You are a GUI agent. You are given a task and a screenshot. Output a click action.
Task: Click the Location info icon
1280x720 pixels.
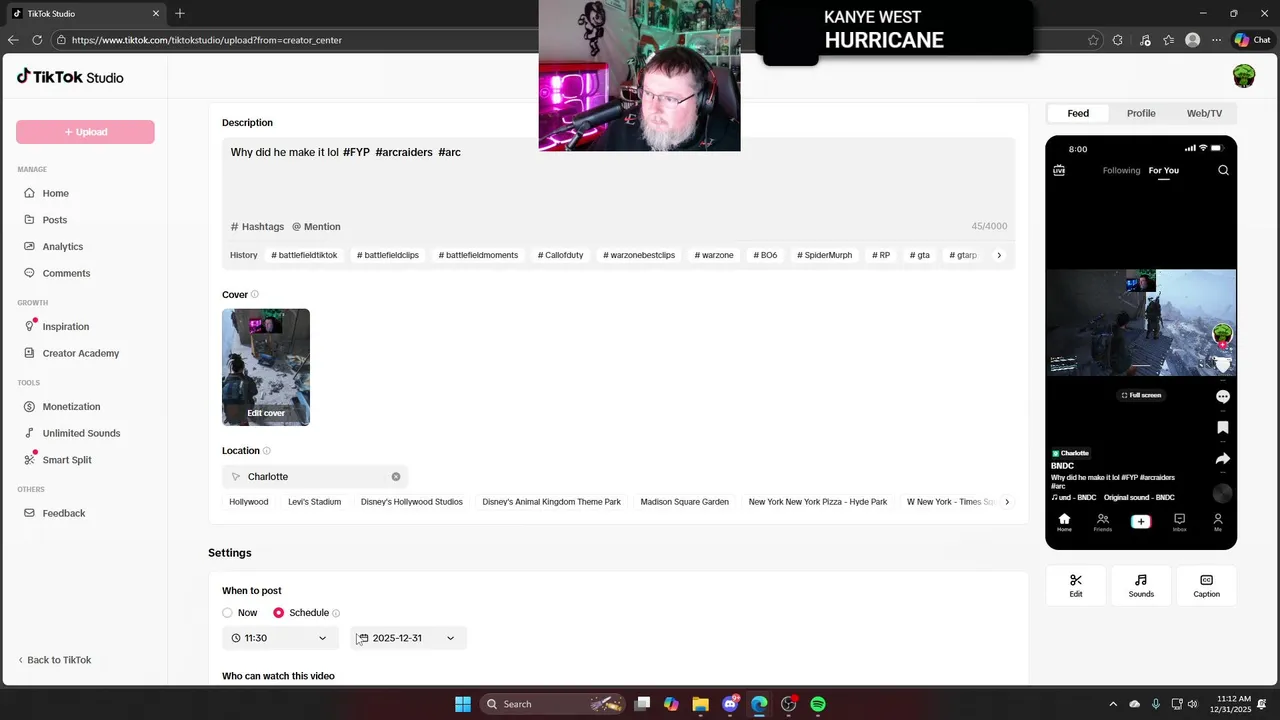(x=267, y=451)
